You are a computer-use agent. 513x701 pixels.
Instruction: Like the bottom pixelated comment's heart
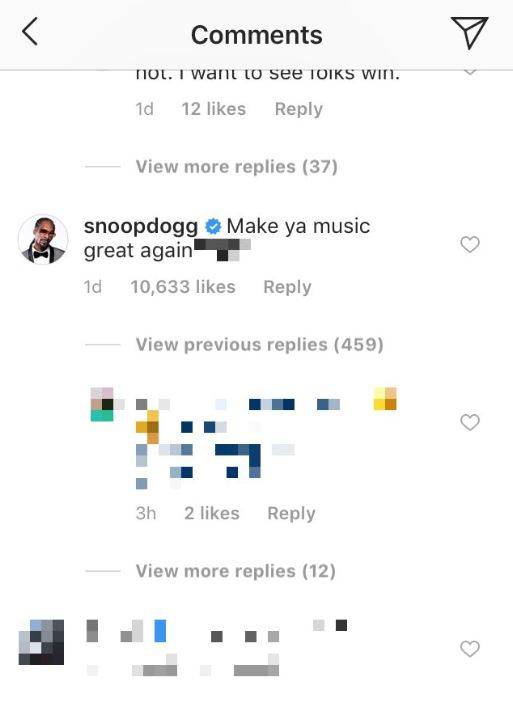pyautogui.click(x=470, y=649)
